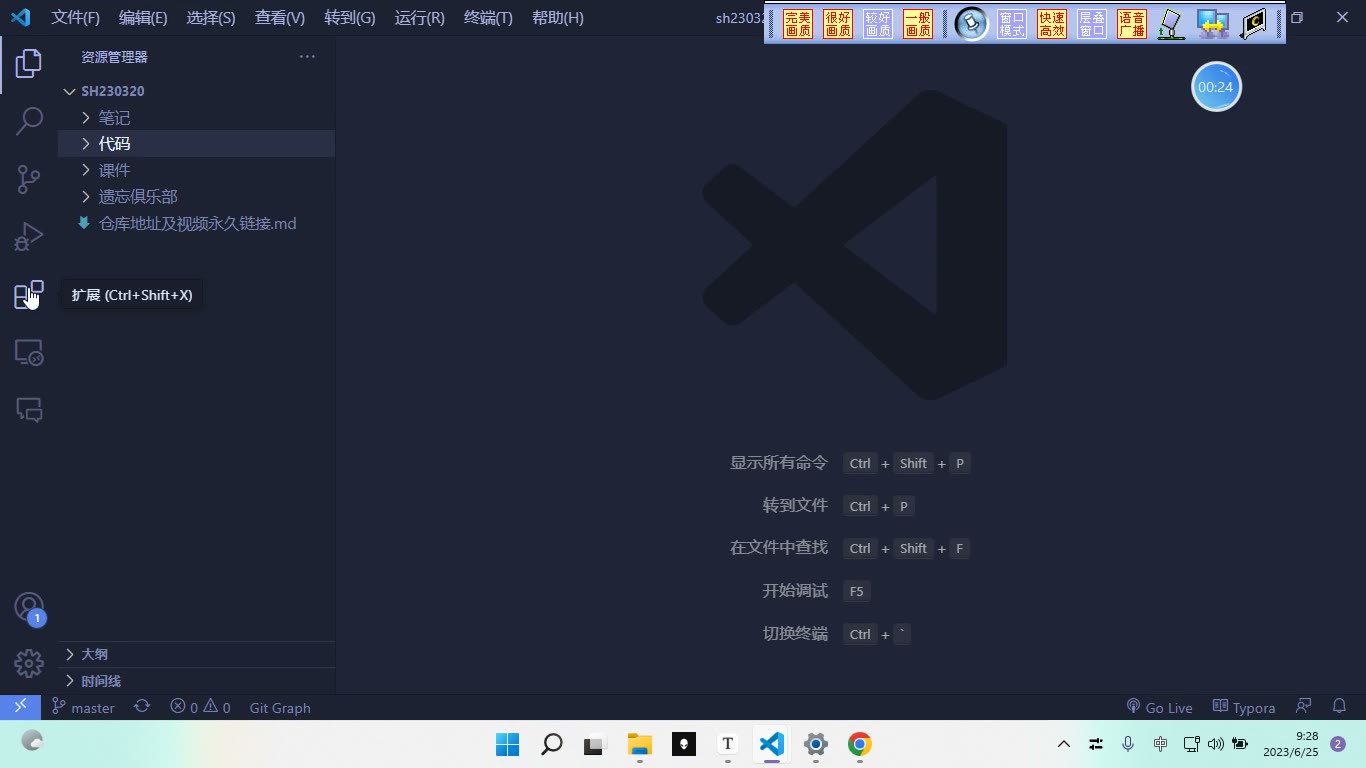
Task: Toggle 窗口模式 in remote toolbar
Action: tap(1012, 24)
